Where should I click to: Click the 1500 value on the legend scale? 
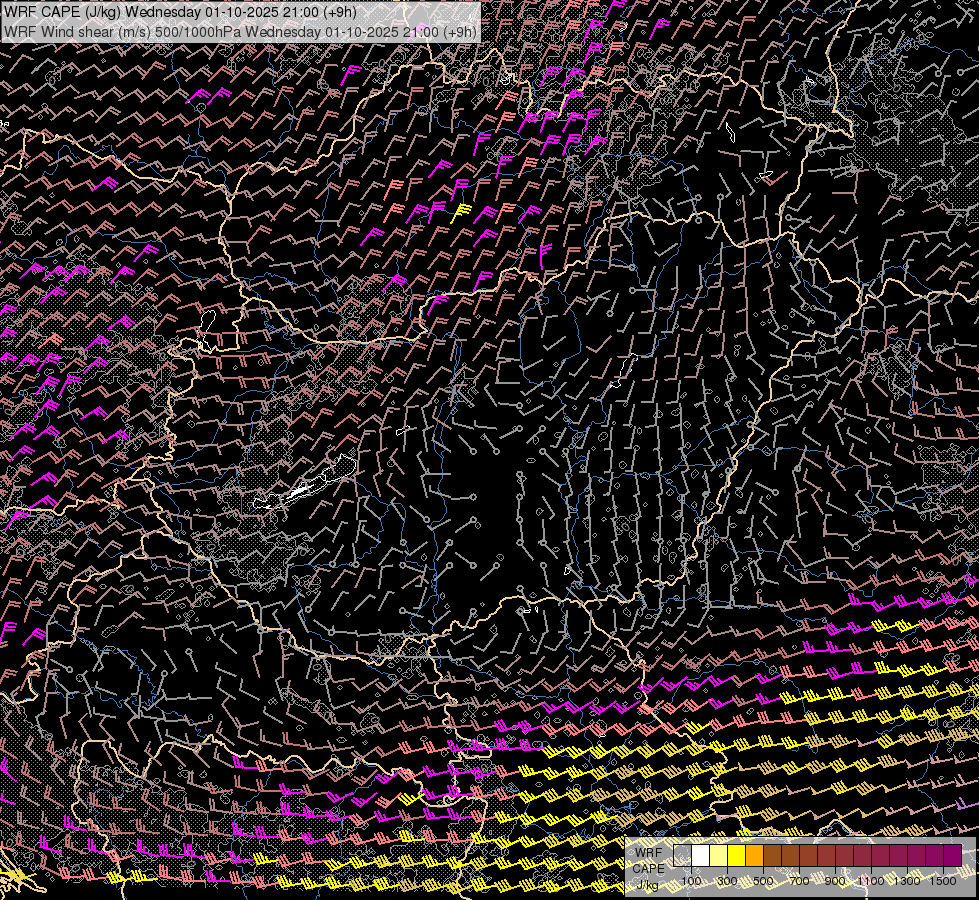click(943, 881)
